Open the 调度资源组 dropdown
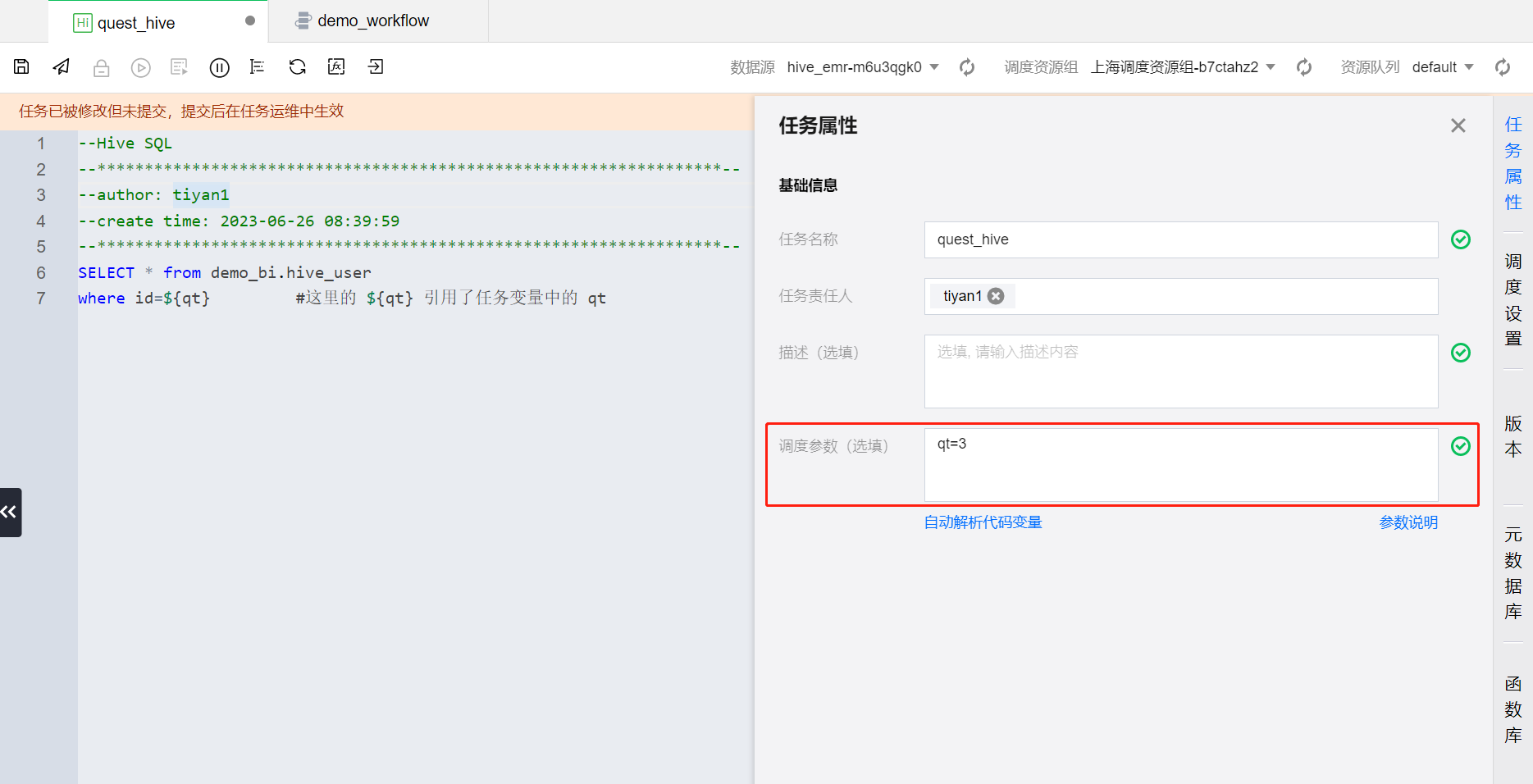 click(1182, 67)
